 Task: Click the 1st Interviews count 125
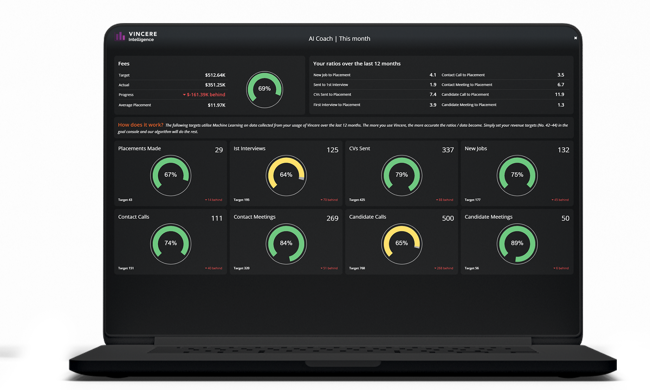pos(332,150)
